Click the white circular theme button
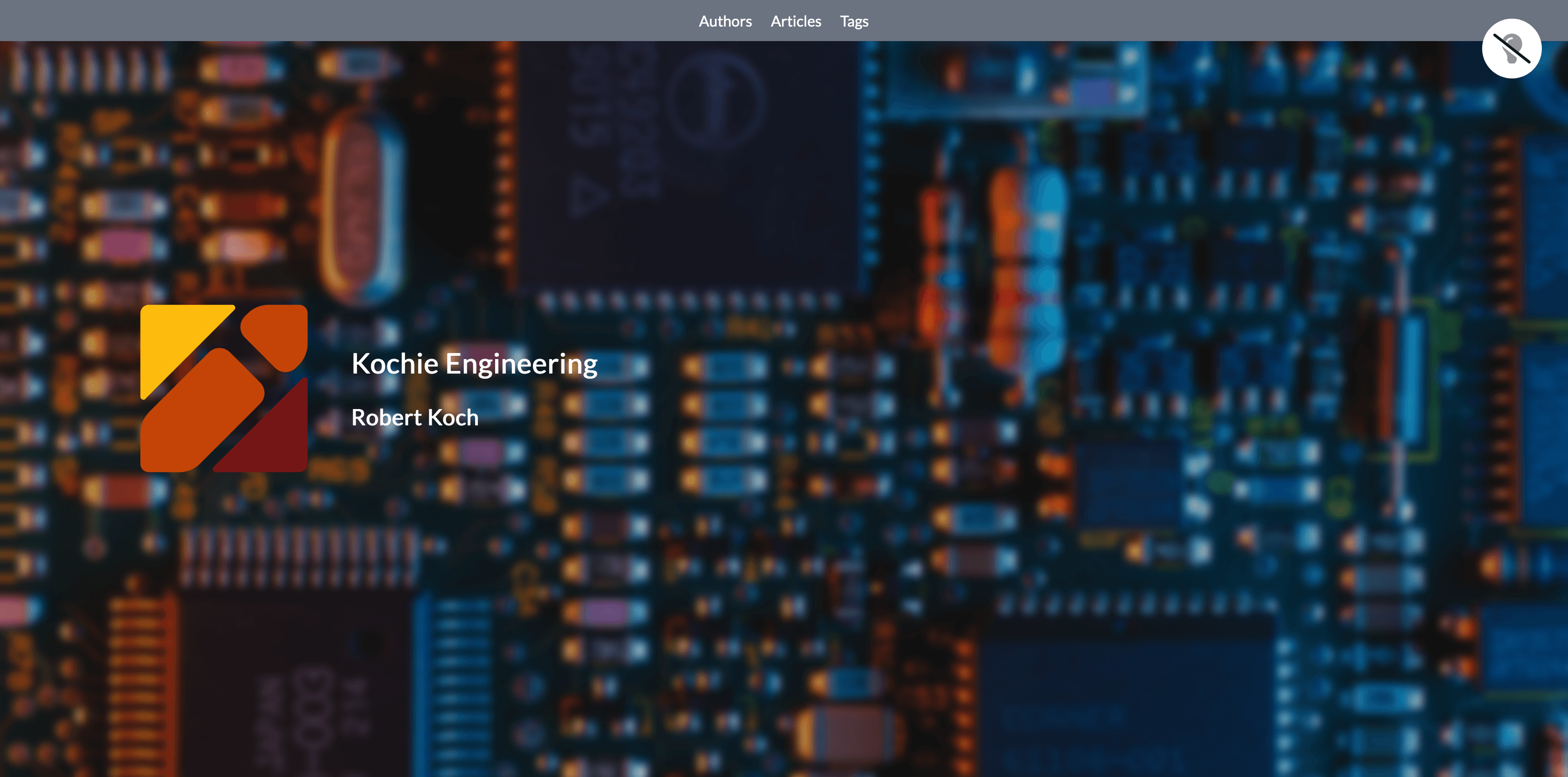The width and height of the screenshot is (1568, 777). [1512, 49]
